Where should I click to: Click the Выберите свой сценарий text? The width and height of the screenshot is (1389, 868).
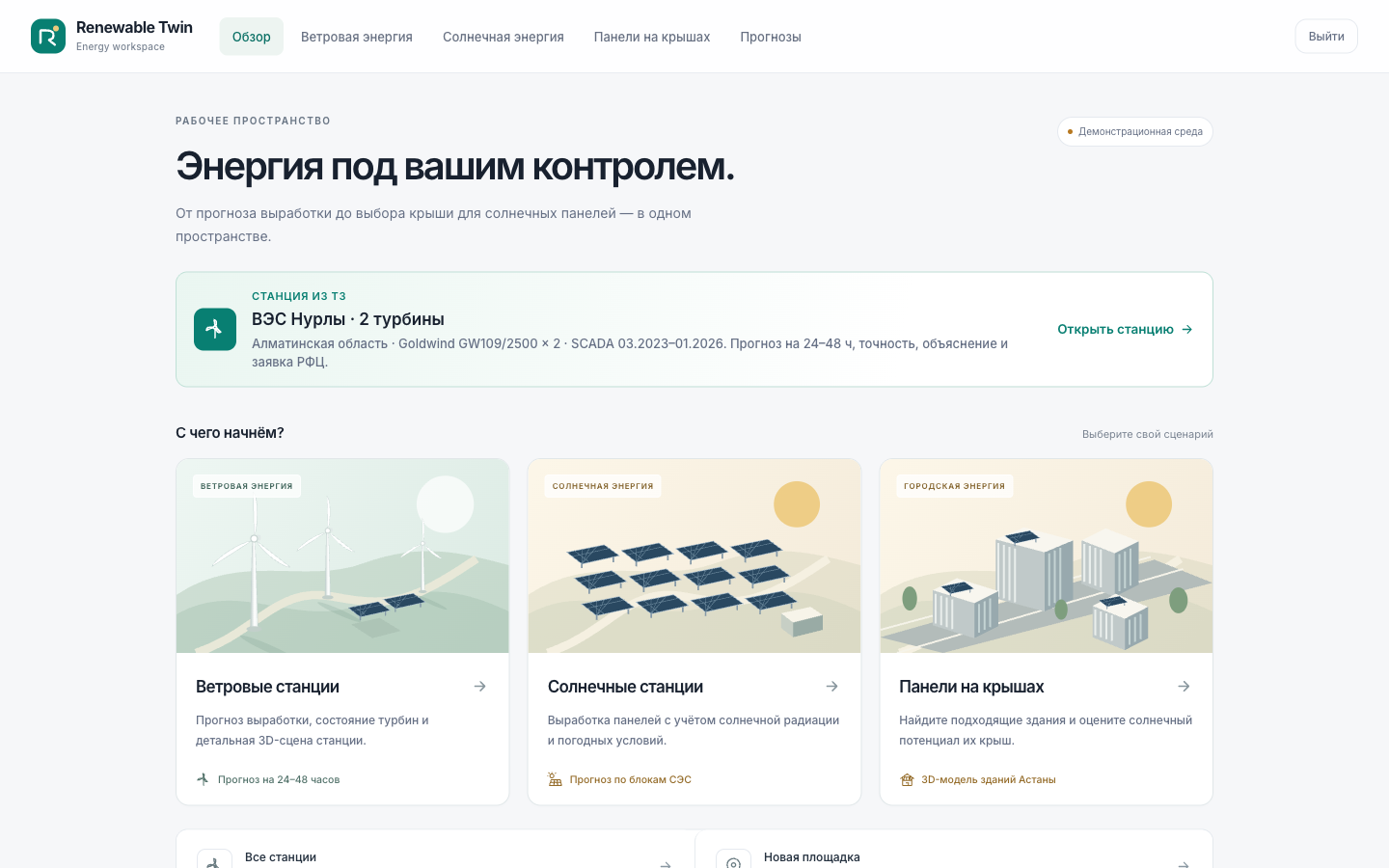pos(1148,434)
